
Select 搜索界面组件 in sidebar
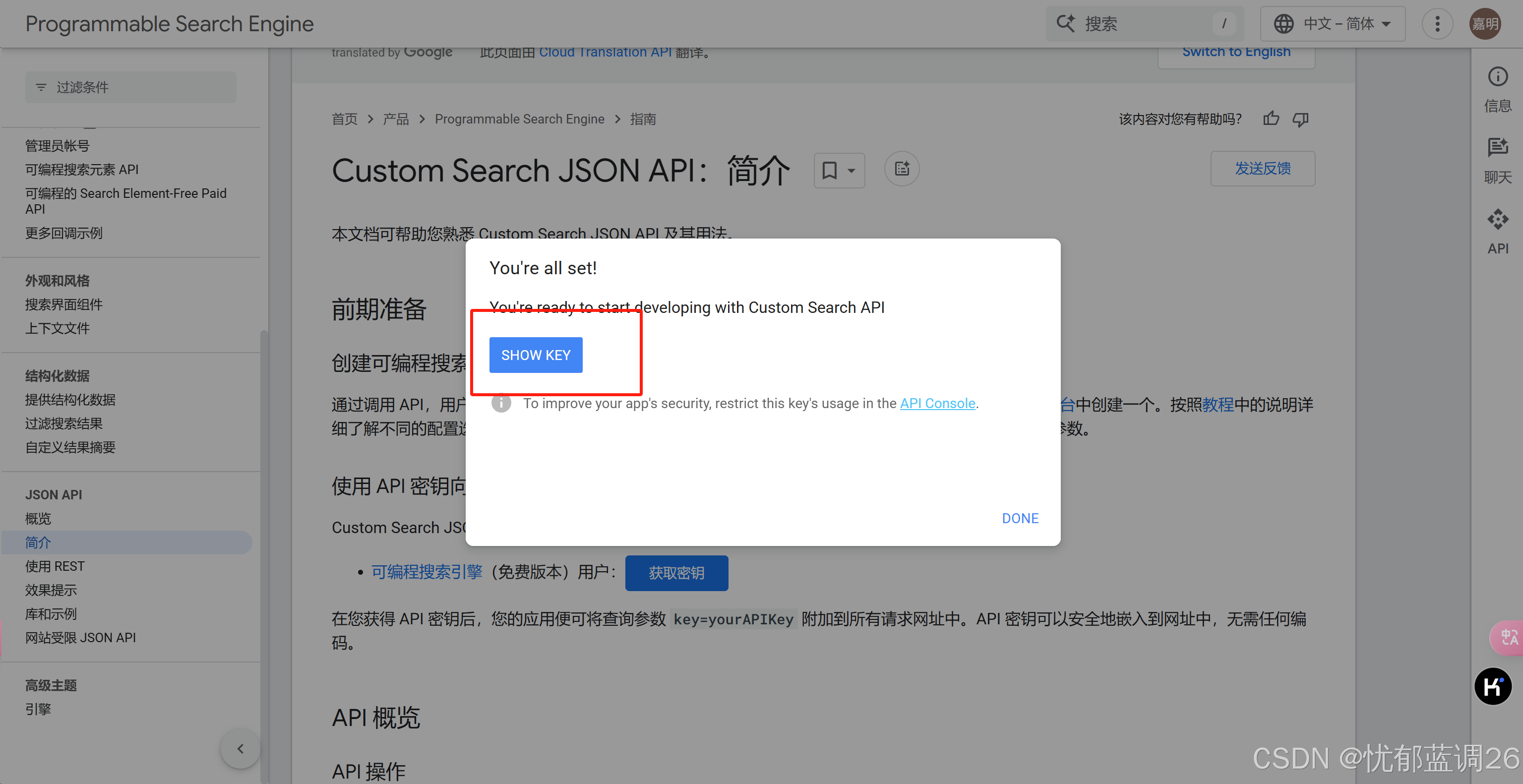64,304
